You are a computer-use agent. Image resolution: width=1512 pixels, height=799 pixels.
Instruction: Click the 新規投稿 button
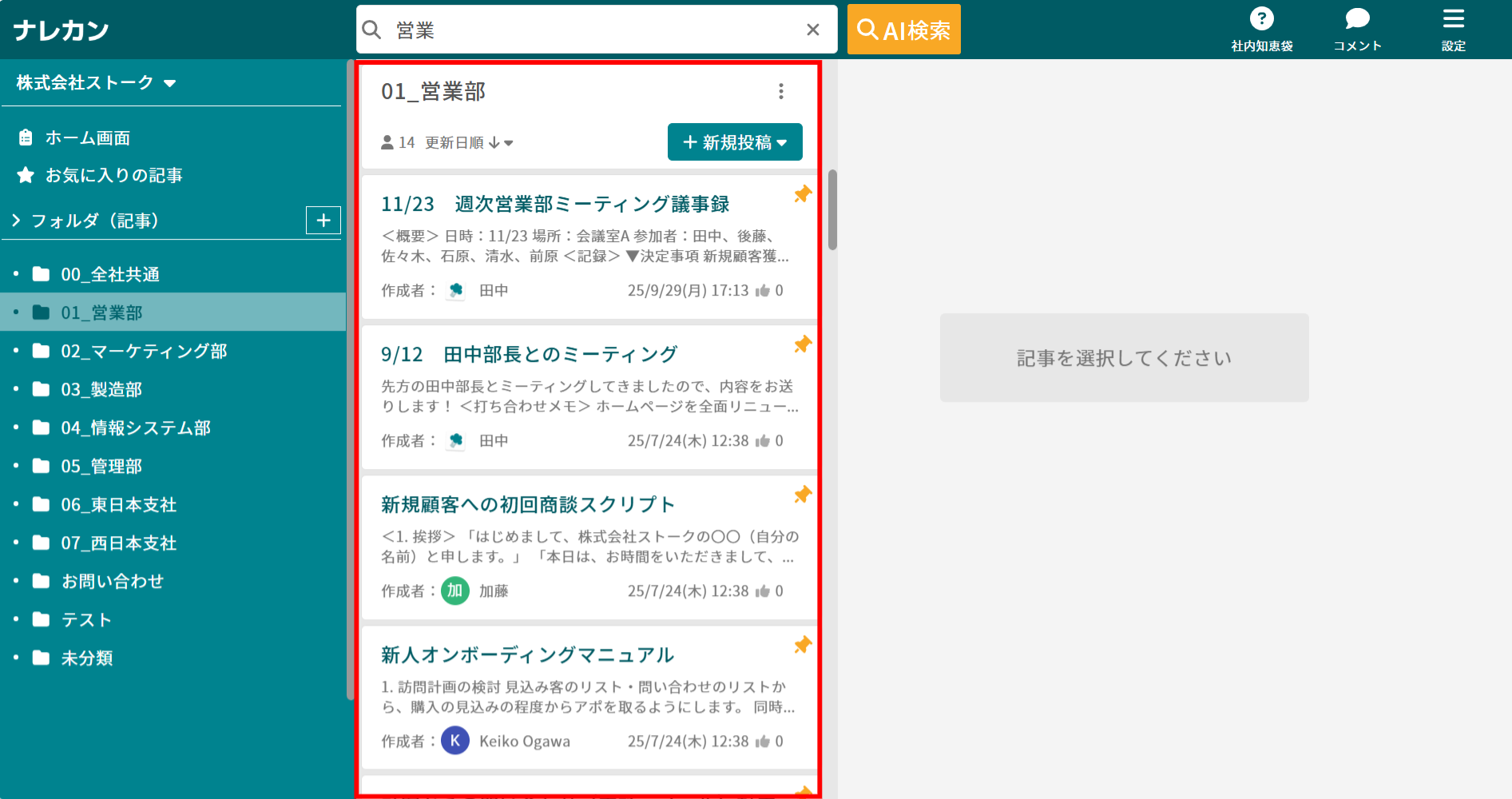tap(734, 141)
